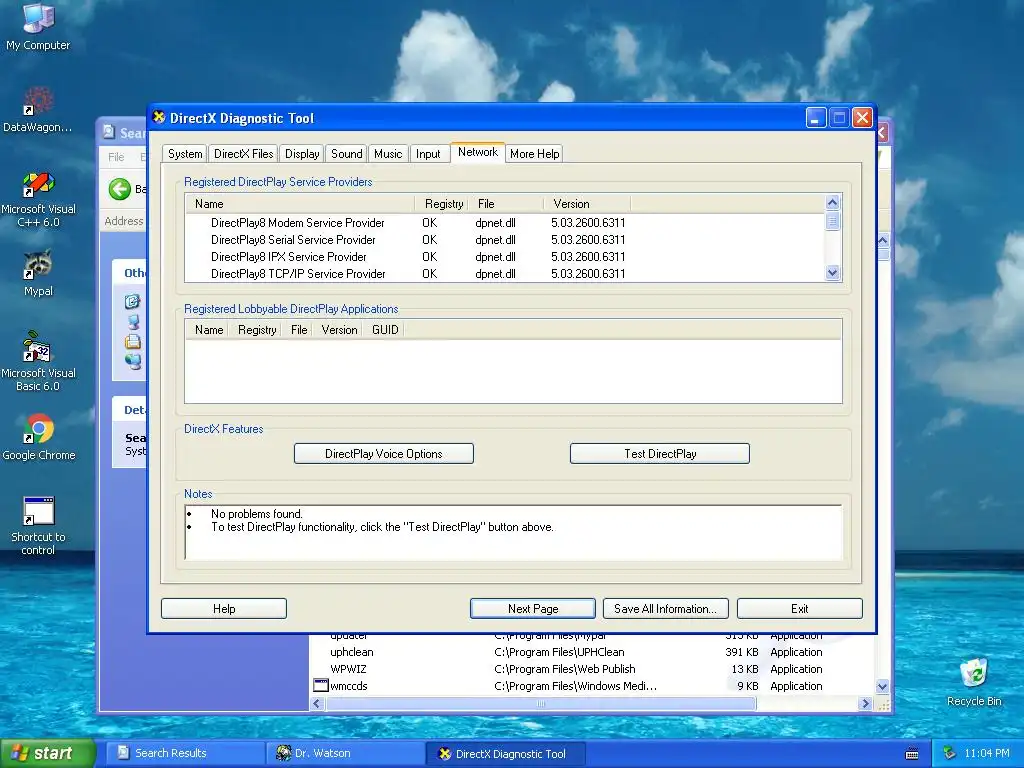
Task: Switch to Search Results taskbar button
Action: coord(185,754)
